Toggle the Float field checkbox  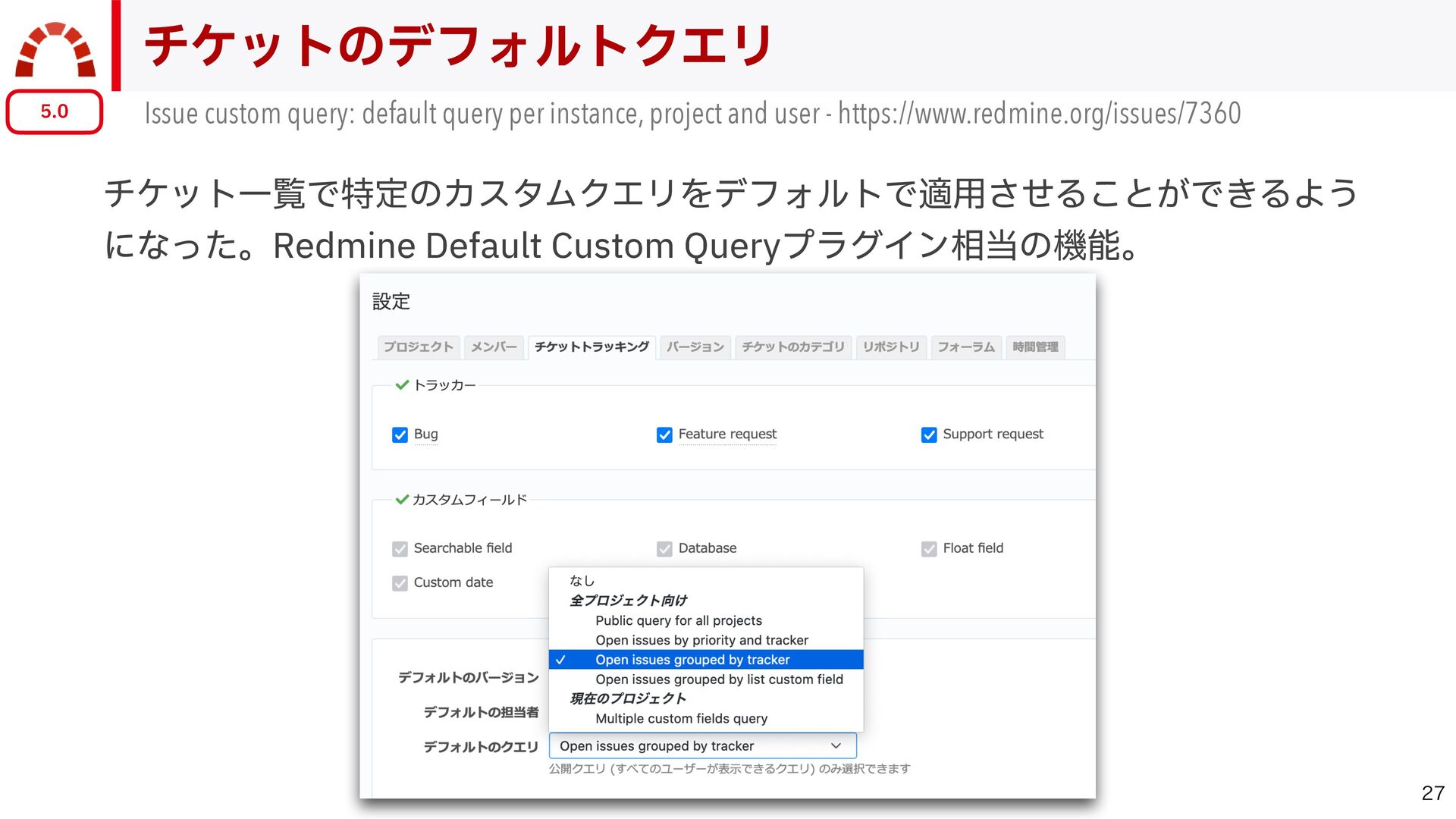(x=929, y=549)
